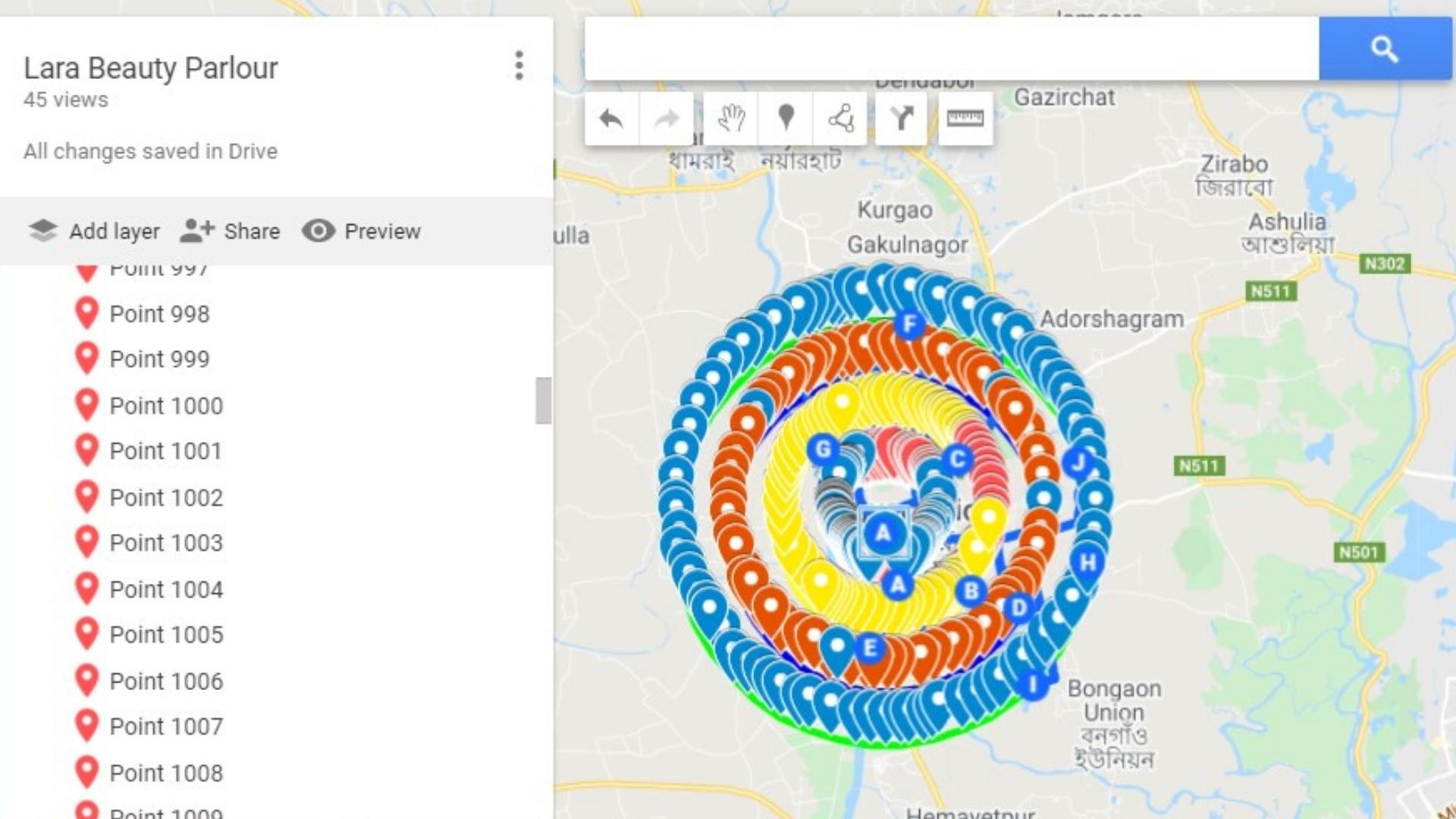
Task: Select the pan/hand tool on the map toolbar
Action: (x=730, y=118)
